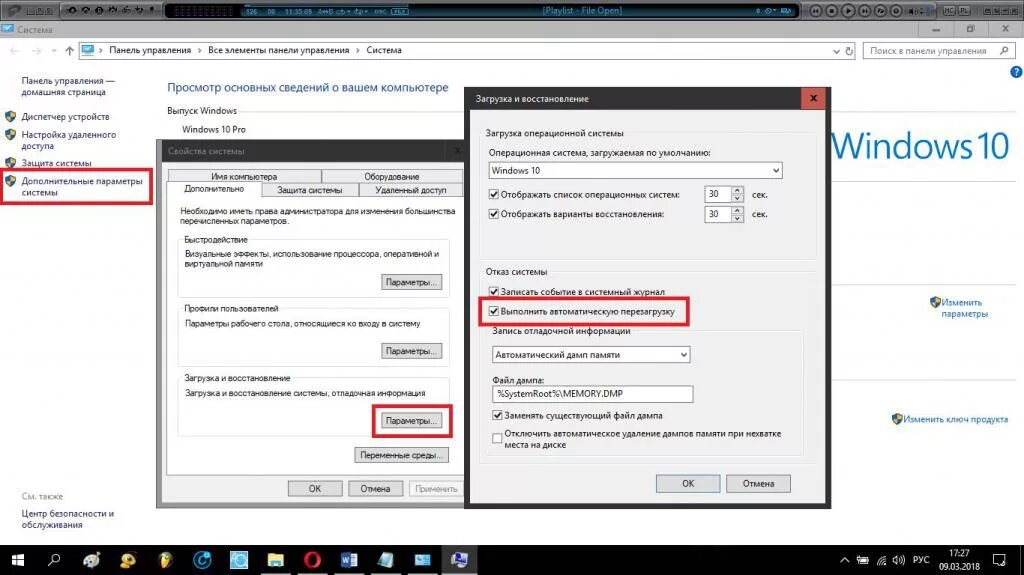Open the 'Диспетчер устройств' link
The image size is (1024, 575).
pos(65,117)
